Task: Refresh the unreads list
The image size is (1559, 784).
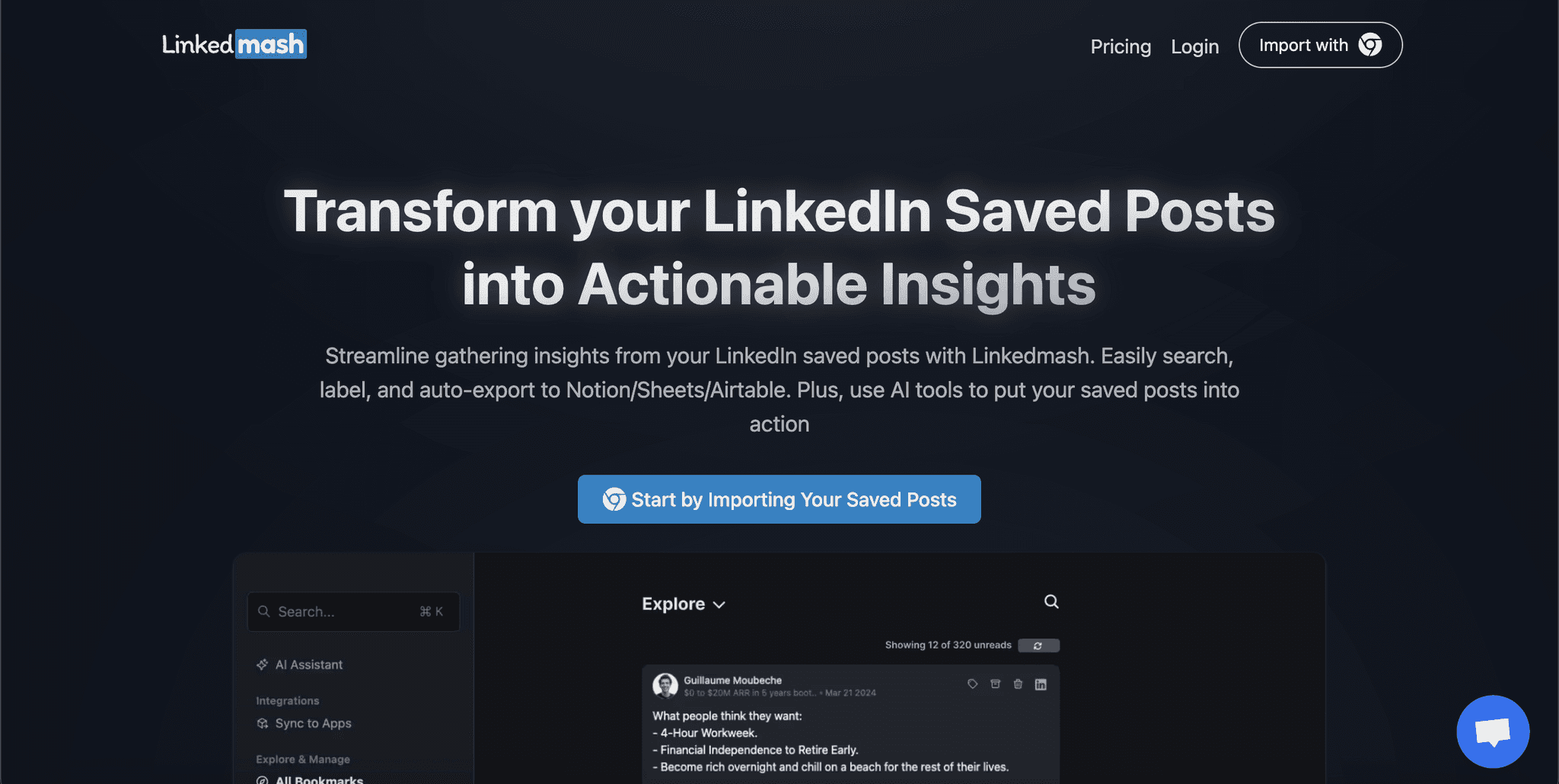Action: [x=1038, y=645]
